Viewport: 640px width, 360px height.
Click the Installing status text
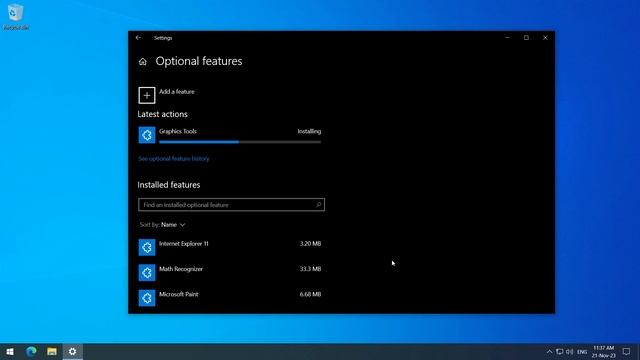(x=309, y=131)
